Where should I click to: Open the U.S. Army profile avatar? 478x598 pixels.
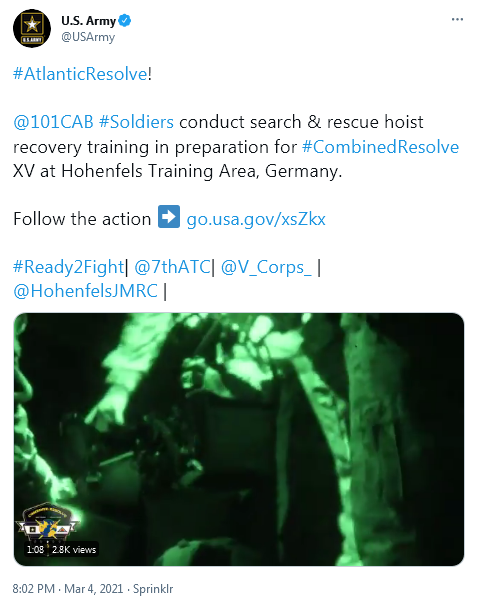[32, 28]
